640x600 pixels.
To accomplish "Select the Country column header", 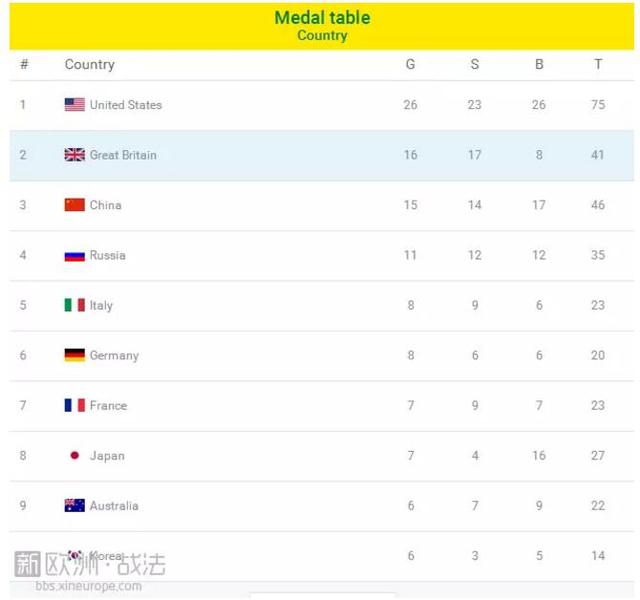I will tap(90, 64).
